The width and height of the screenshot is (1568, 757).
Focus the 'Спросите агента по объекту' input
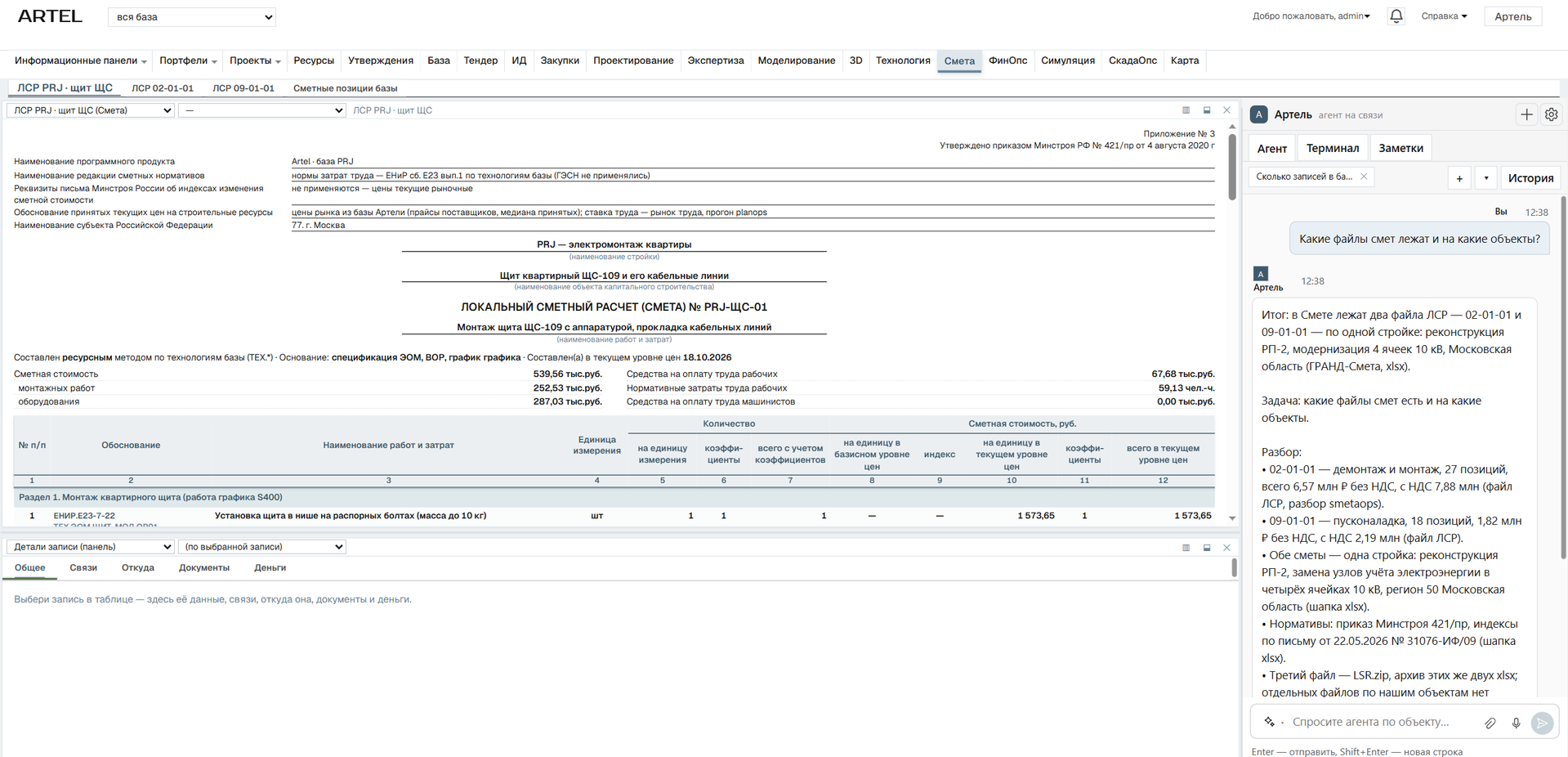1381,723
